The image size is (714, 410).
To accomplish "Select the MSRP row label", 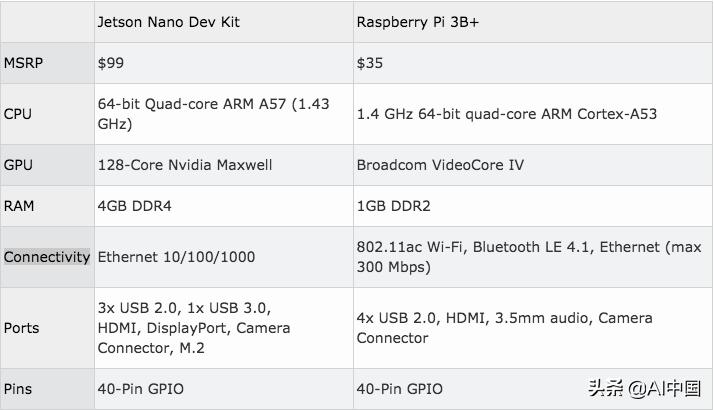I will click(x=24, y=63).
